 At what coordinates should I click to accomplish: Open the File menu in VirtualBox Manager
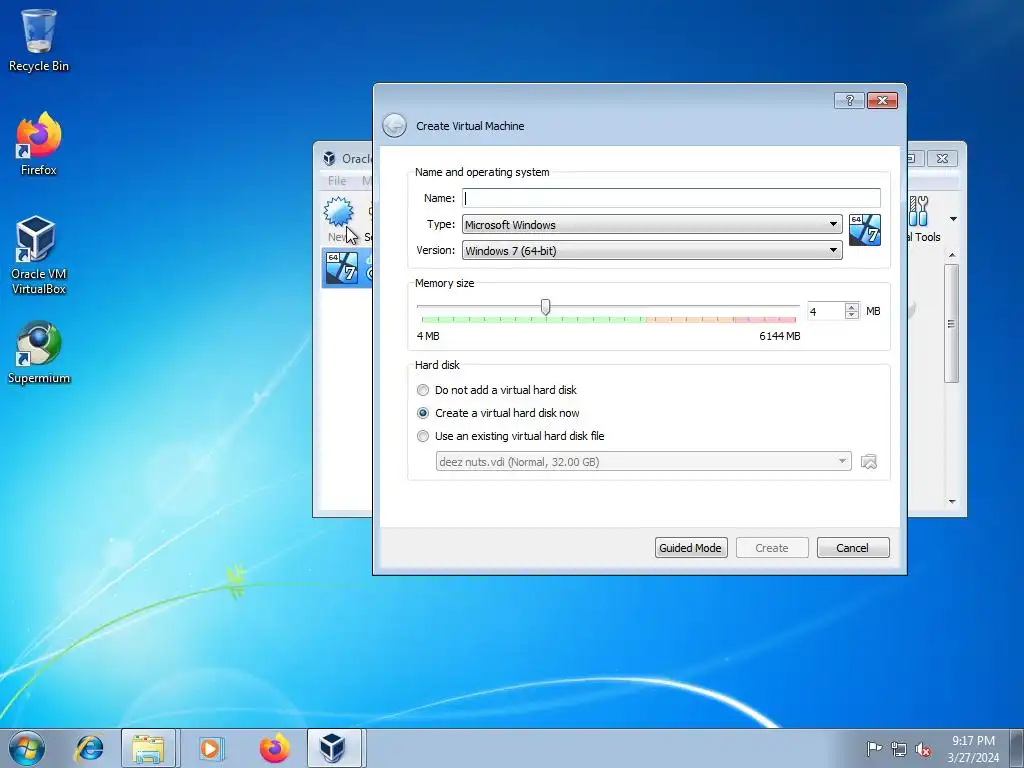click(337, 181)
